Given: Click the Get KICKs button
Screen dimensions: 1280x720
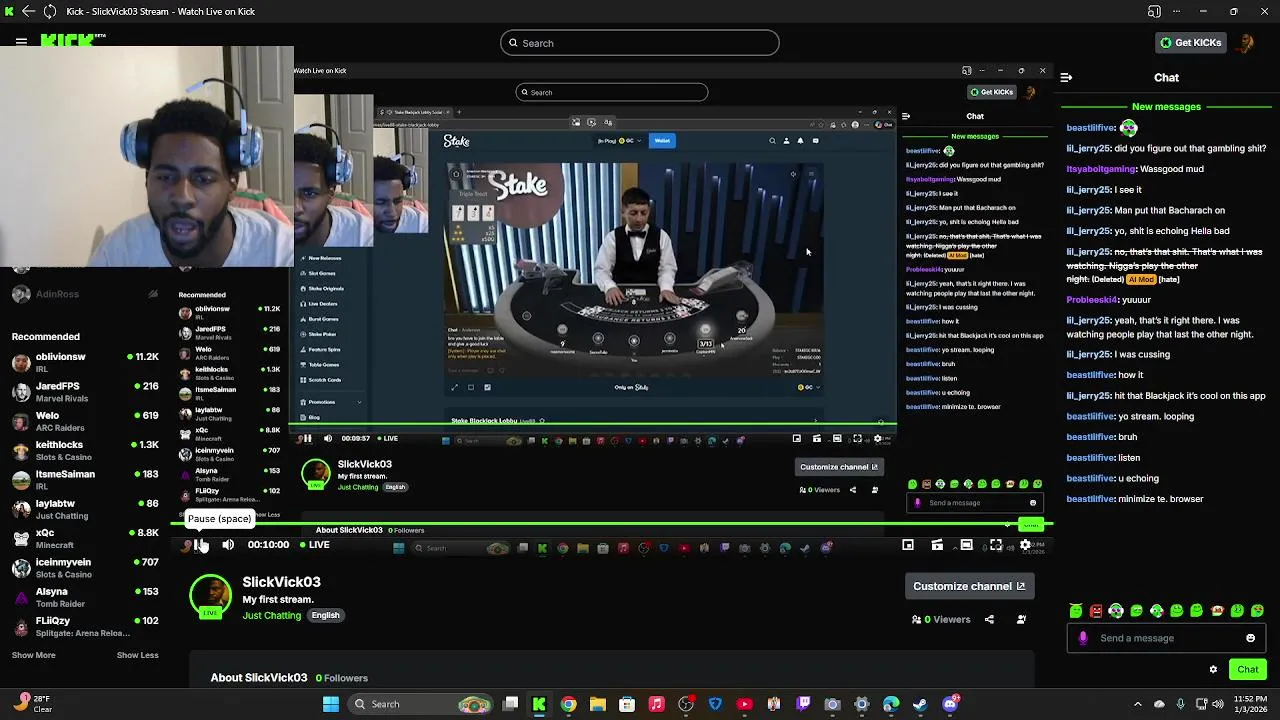Looking at the screenshot, I should [1190, 43].
